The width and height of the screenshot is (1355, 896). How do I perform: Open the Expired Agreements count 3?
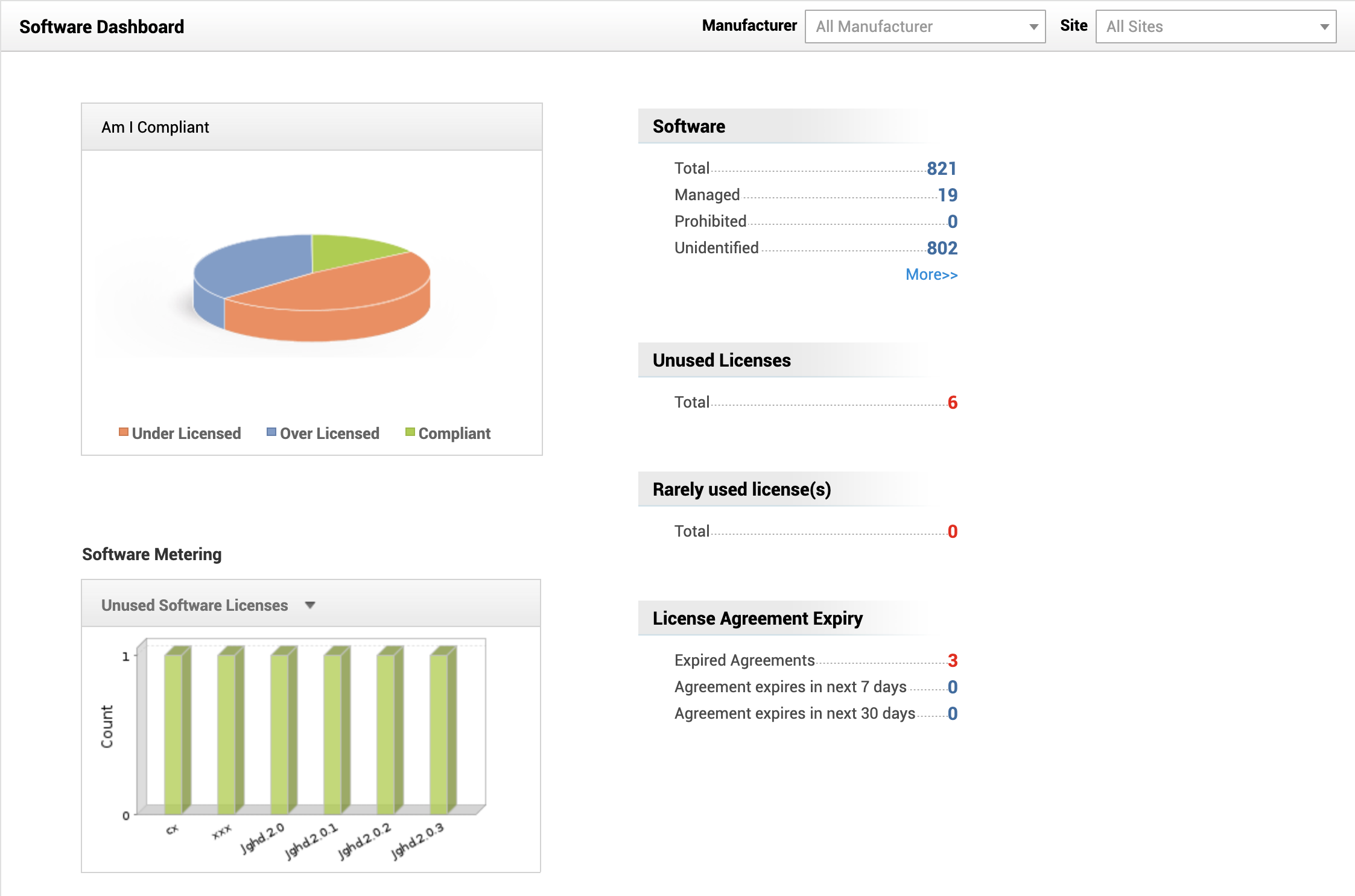point(951,660)
